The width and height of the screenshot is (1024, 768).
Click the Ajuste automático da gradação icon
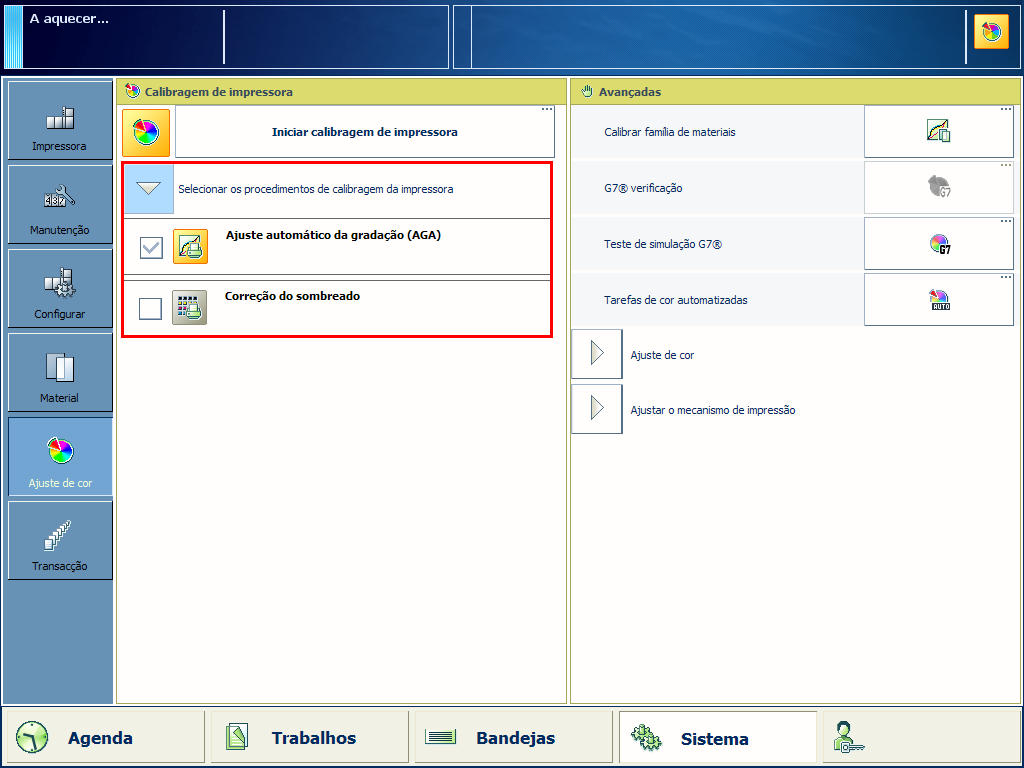pos(190,247)
